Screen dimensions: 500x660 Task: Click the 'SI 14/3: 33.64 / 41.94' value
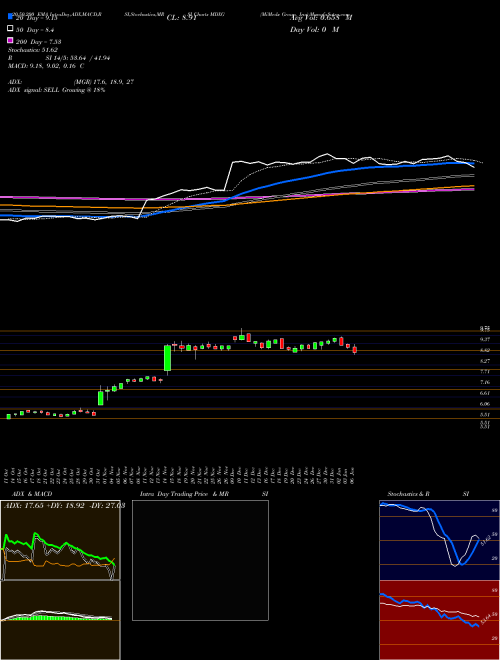[78, 58]
